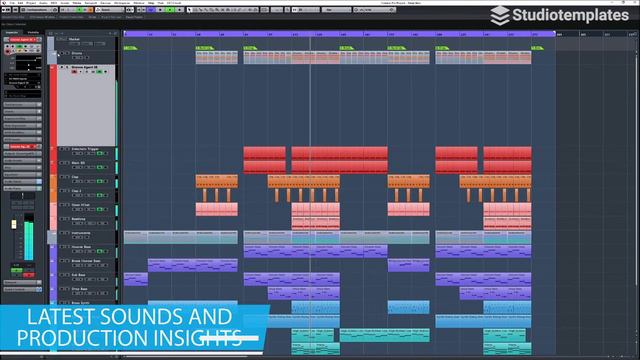
Task: Select the Clap 2 track name
Action: [x=76, y=191]
